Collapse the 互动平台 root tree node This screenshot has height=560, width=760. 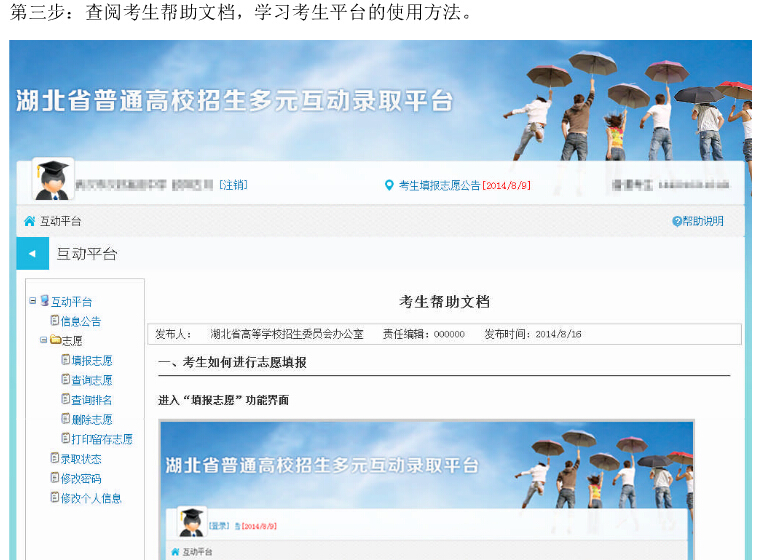33,301
